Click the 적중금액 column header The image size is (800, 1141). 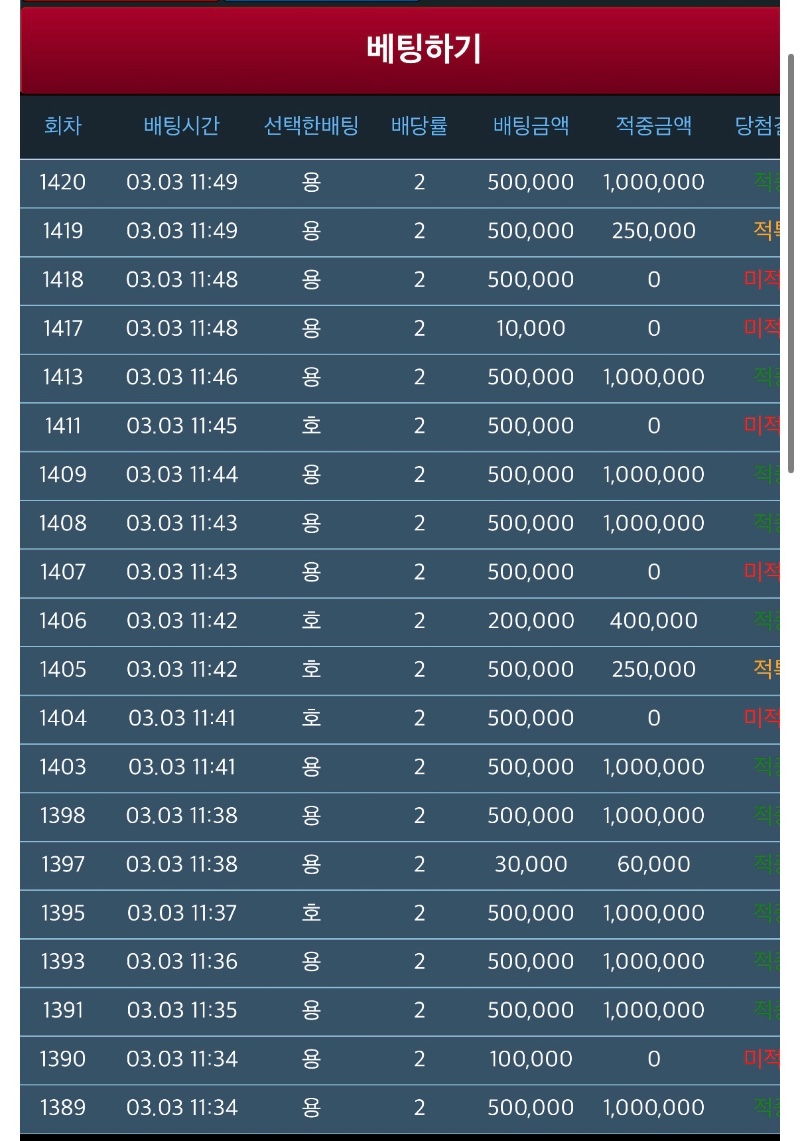click(653, 126)
